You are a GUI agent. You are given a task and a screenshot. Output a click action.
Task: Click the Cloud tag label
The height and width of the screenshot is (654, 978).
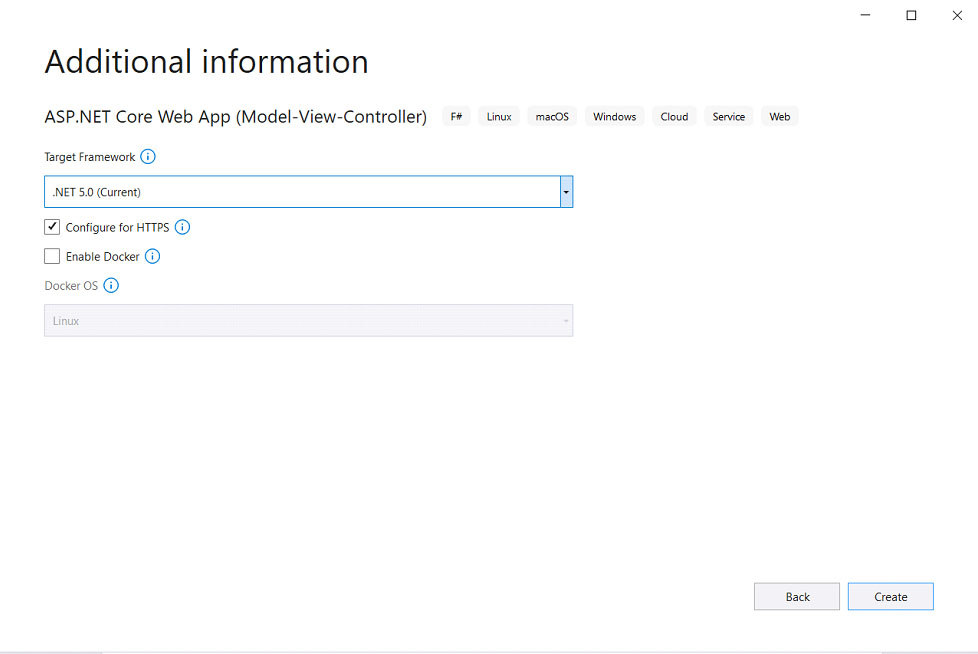674,117
